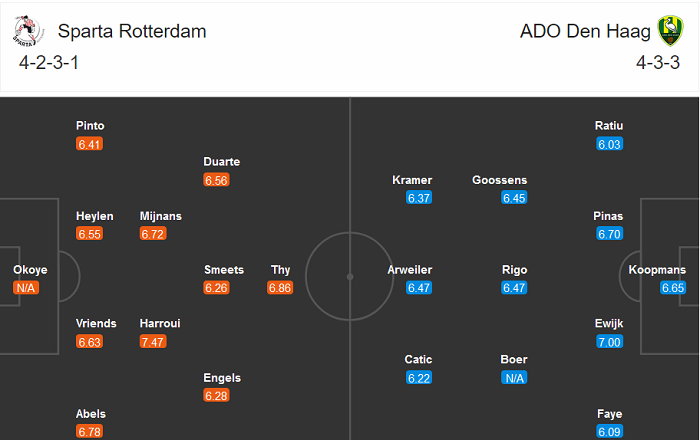This screenshot has width=700, height=440.
Task: Select Pinas' 6.70 rating badge
Action: click(609, 234)
